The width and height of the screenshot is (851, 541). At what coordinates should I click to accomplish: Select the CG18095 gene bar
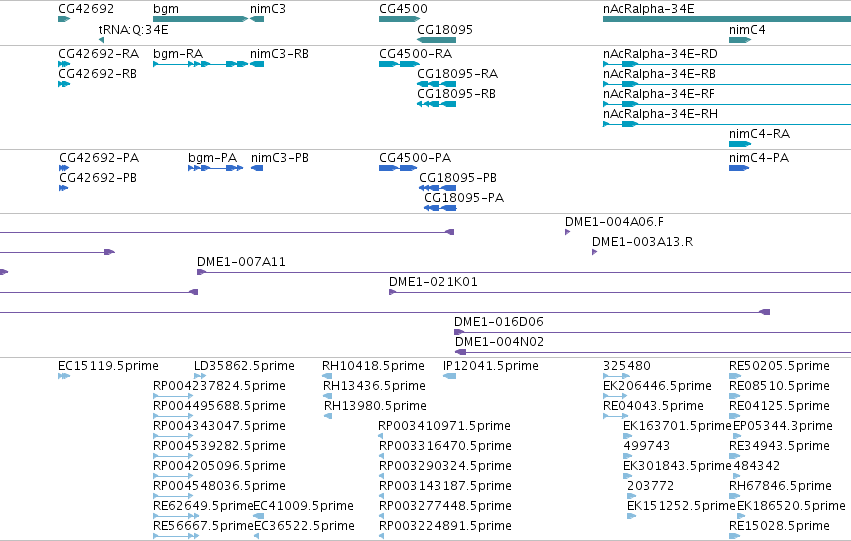(x=436, y=40)
